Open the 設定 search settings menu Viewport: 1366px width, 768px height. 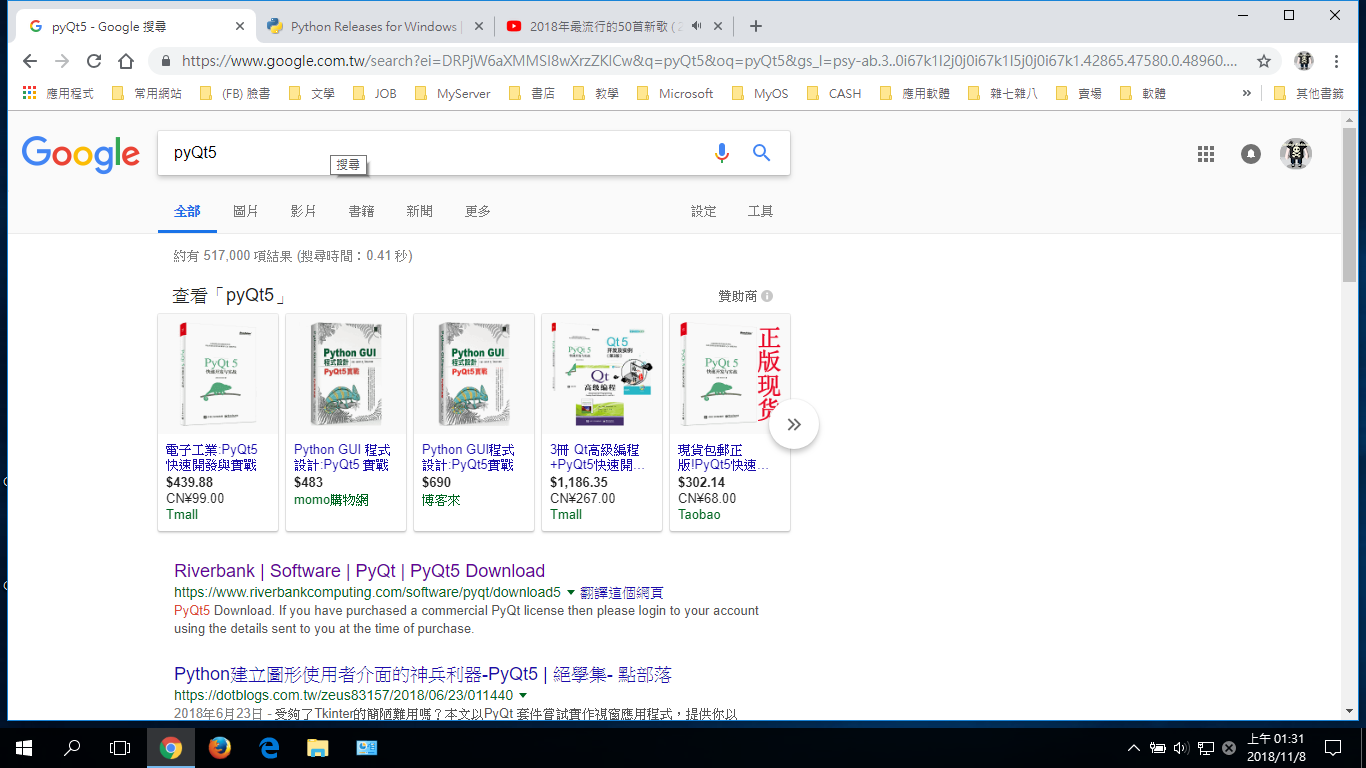[x=704, y=211]
